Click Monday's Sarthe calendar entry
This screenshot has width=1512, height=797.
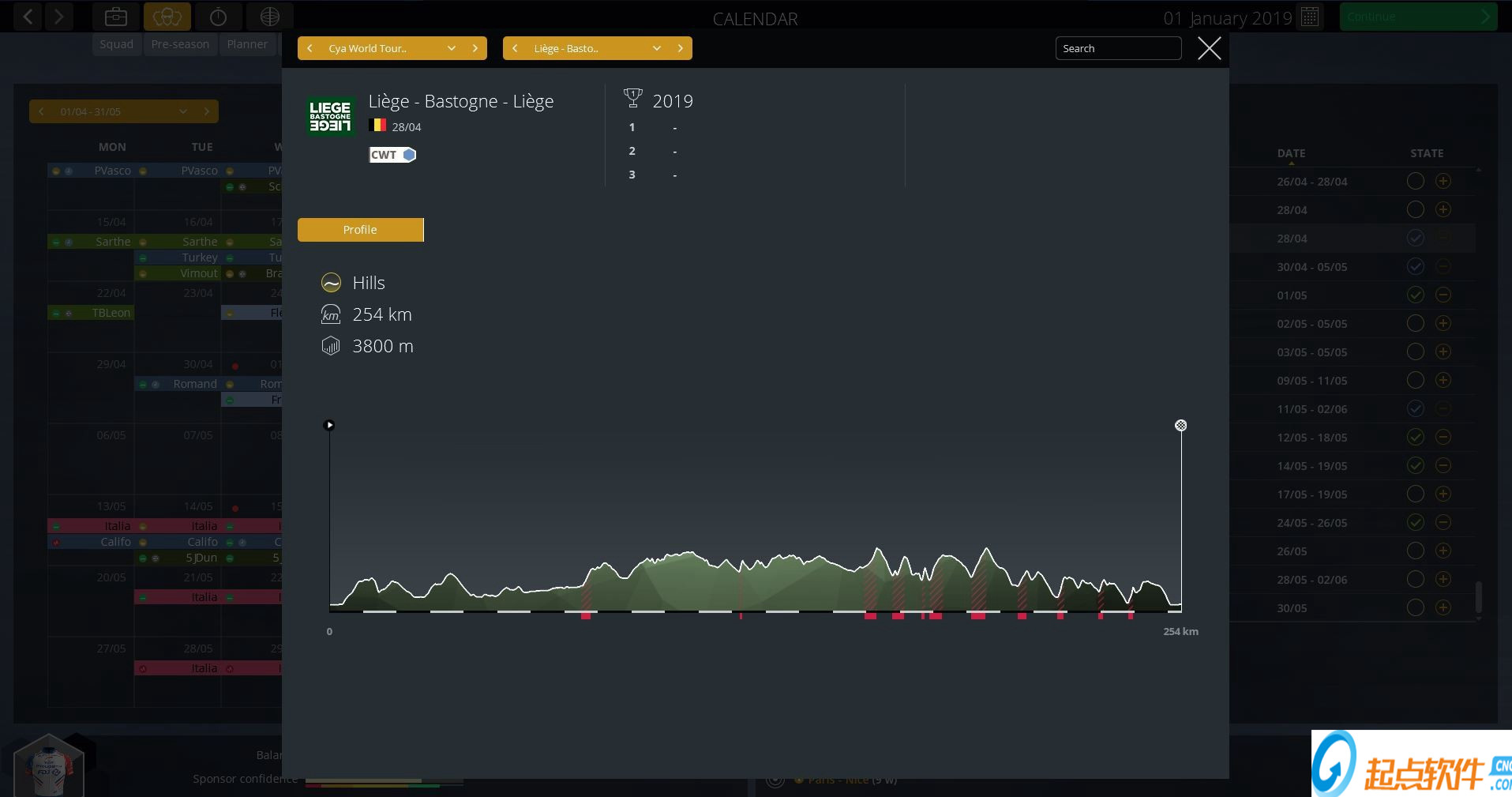point(90,242)
